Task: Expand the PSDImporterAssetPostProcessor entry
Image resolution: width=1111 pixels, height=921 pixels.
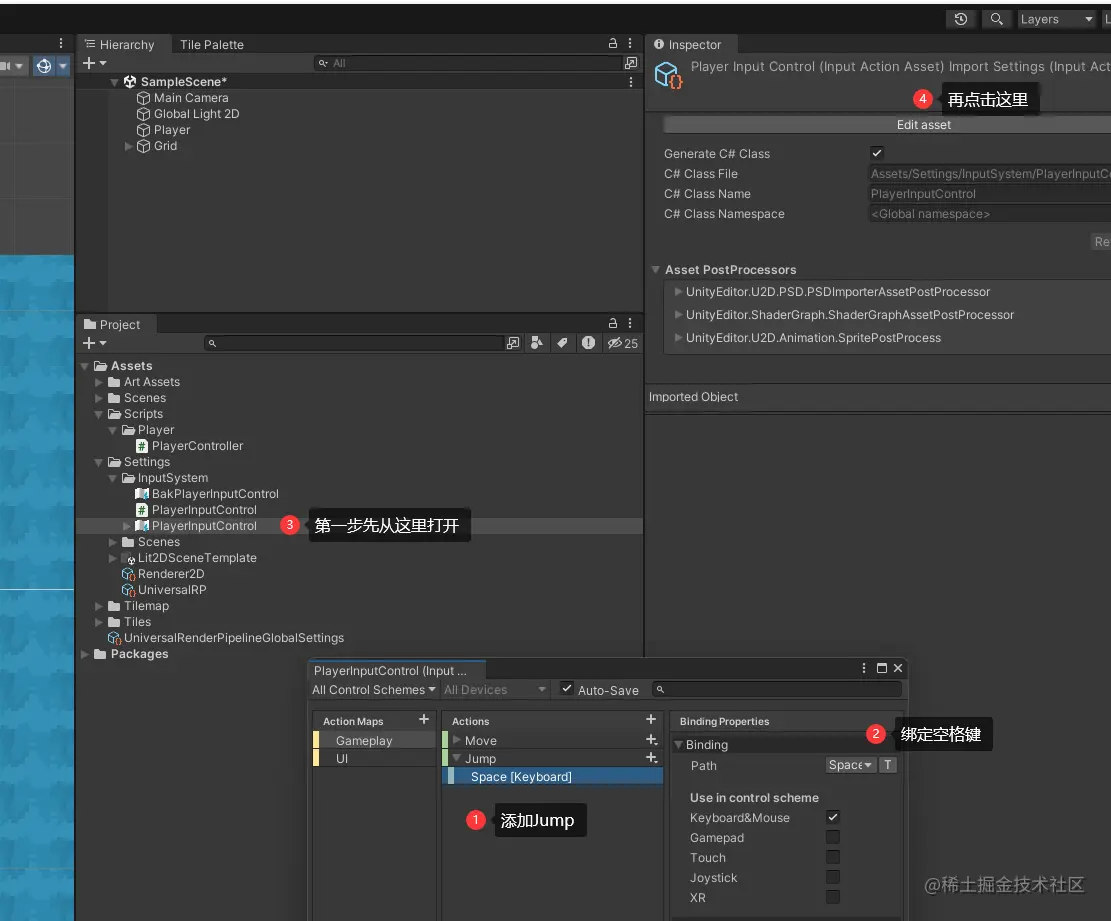Action: (x=678, y=292)
